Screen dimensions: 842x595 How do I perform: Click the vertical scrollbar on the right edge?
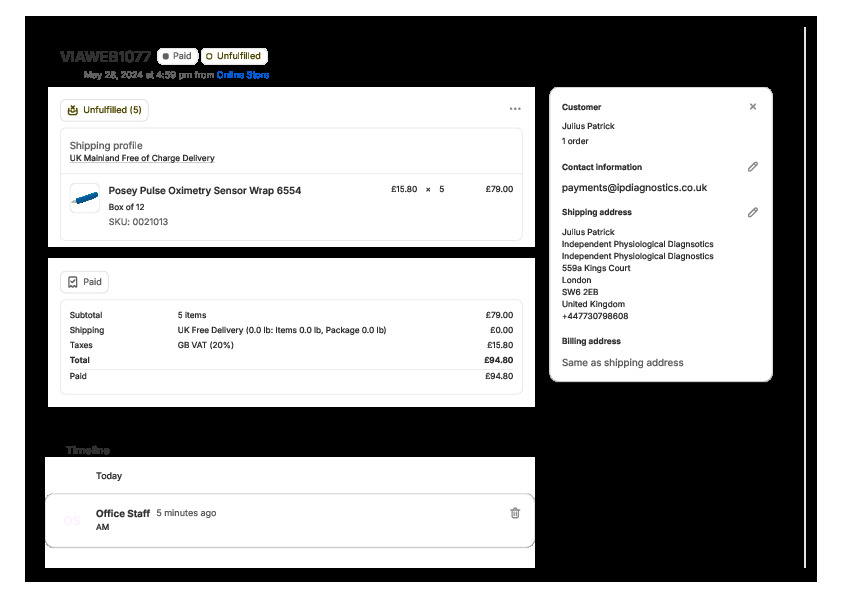tap(805, 300)
